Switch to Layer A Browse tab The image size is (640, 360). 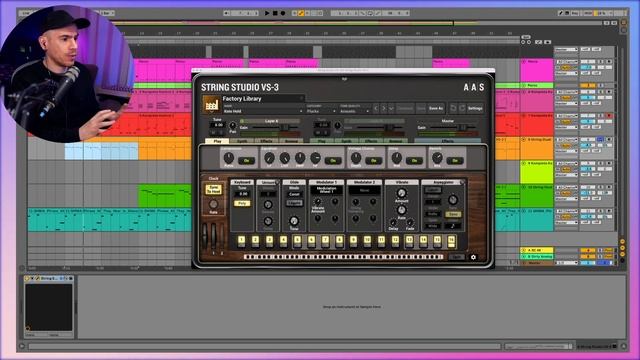291,141
